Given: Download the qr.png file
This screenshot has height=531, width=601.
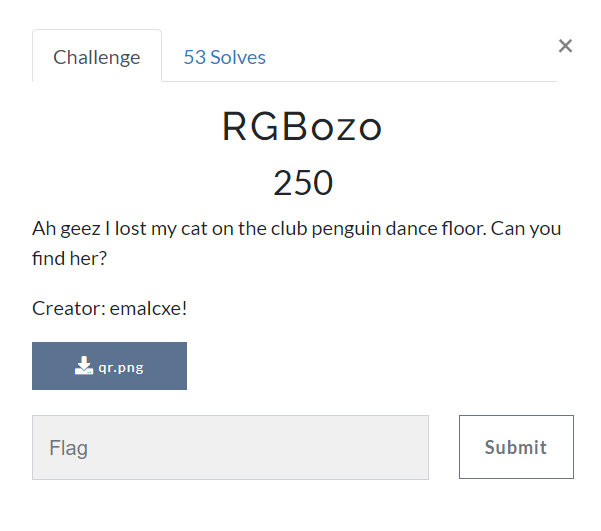Looking at the screenshot, I should [x=109, y=366].
